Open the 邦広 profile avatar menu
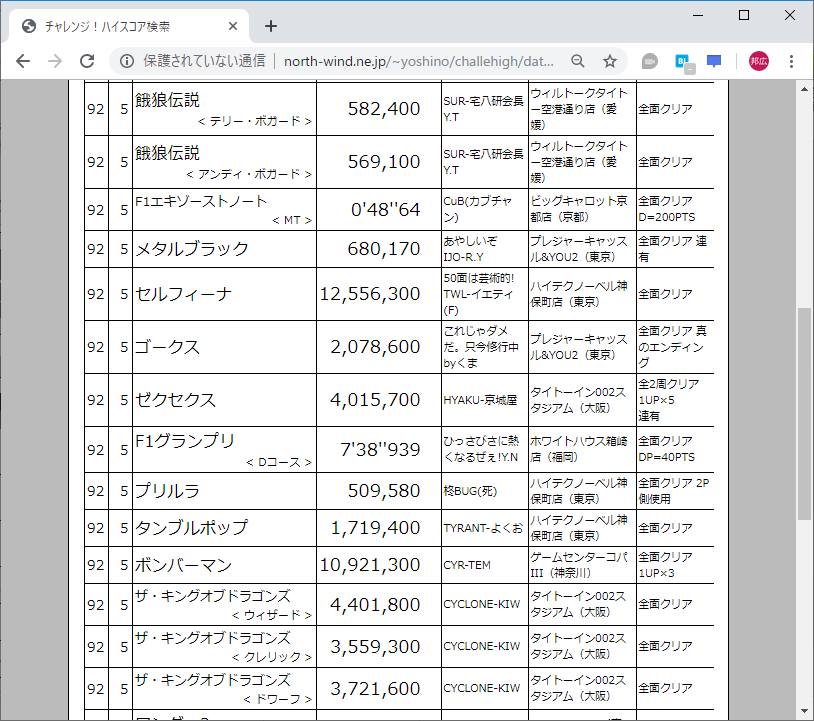The width and height of the screenshot is (814, 721). pyautogui.click(x=756, y=61)
